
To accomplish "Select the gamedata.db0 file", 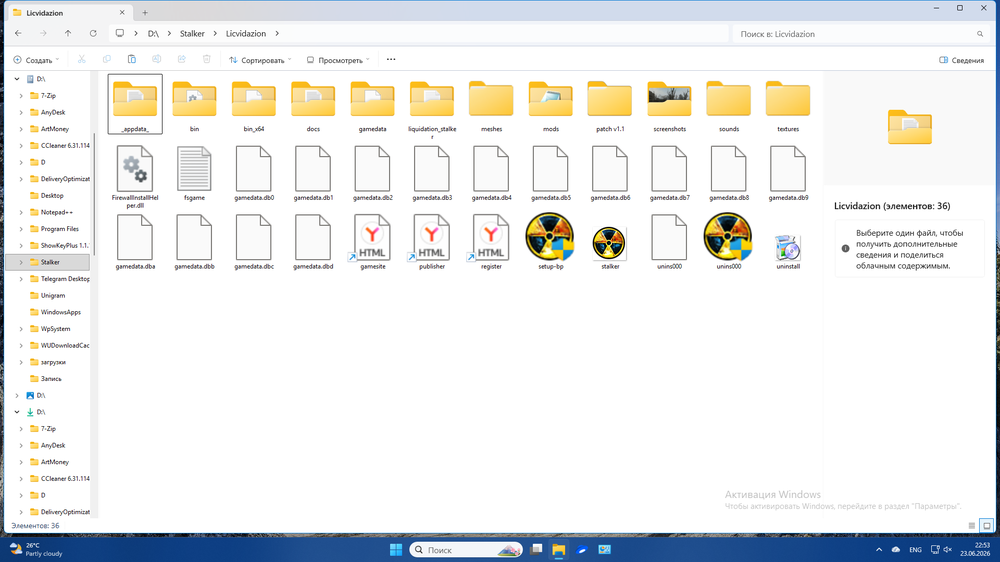I will [x=253, y=169].
